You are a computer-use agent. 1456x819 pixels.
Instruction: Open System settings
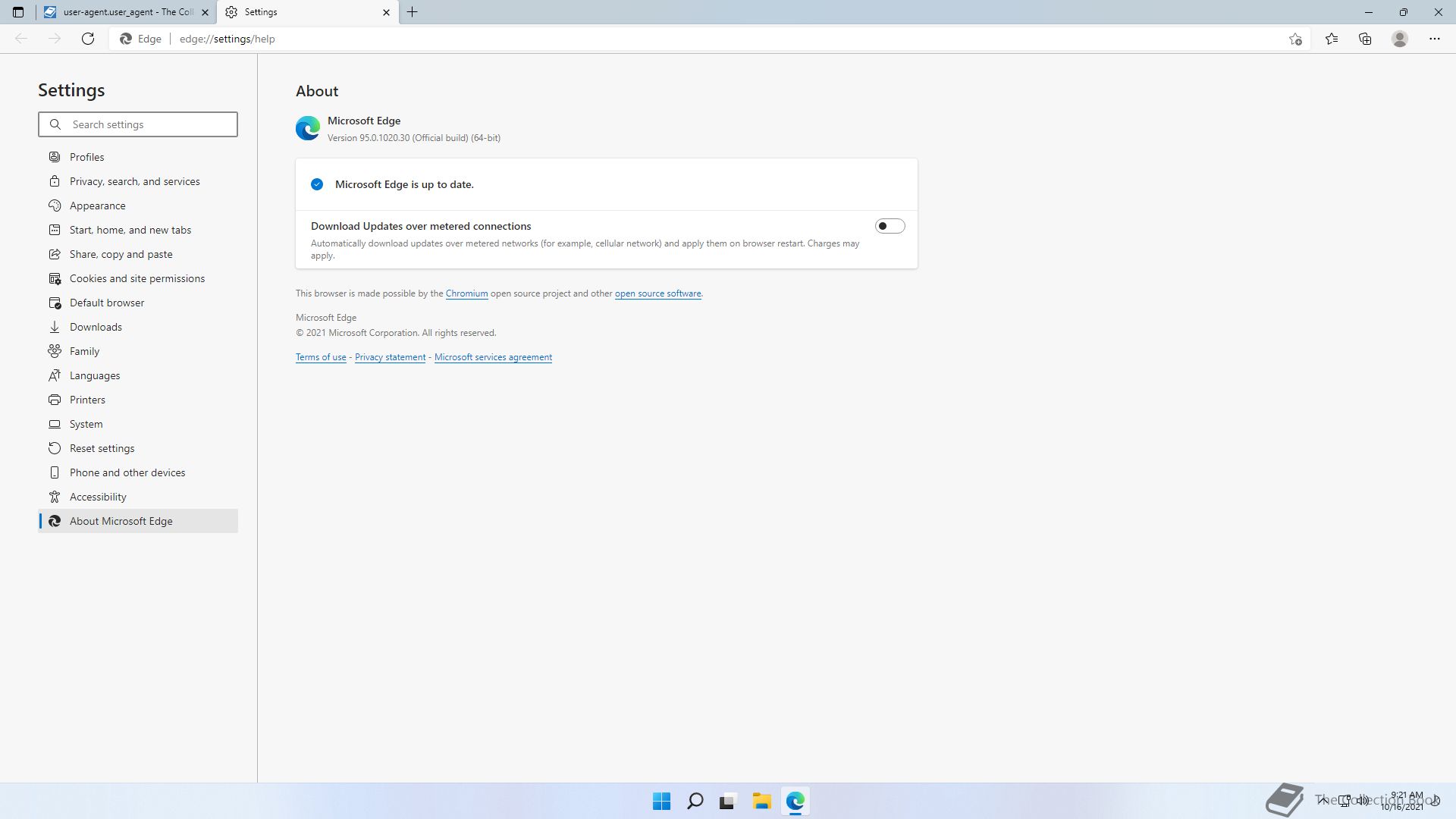click(138, 424)
